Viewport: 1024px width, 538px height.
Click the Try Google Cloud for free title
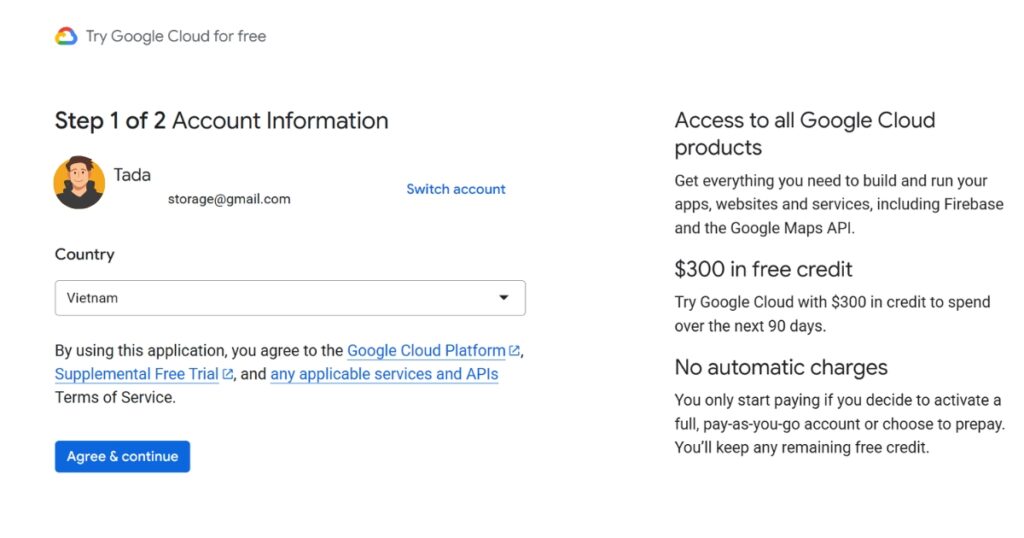(176, 37)
